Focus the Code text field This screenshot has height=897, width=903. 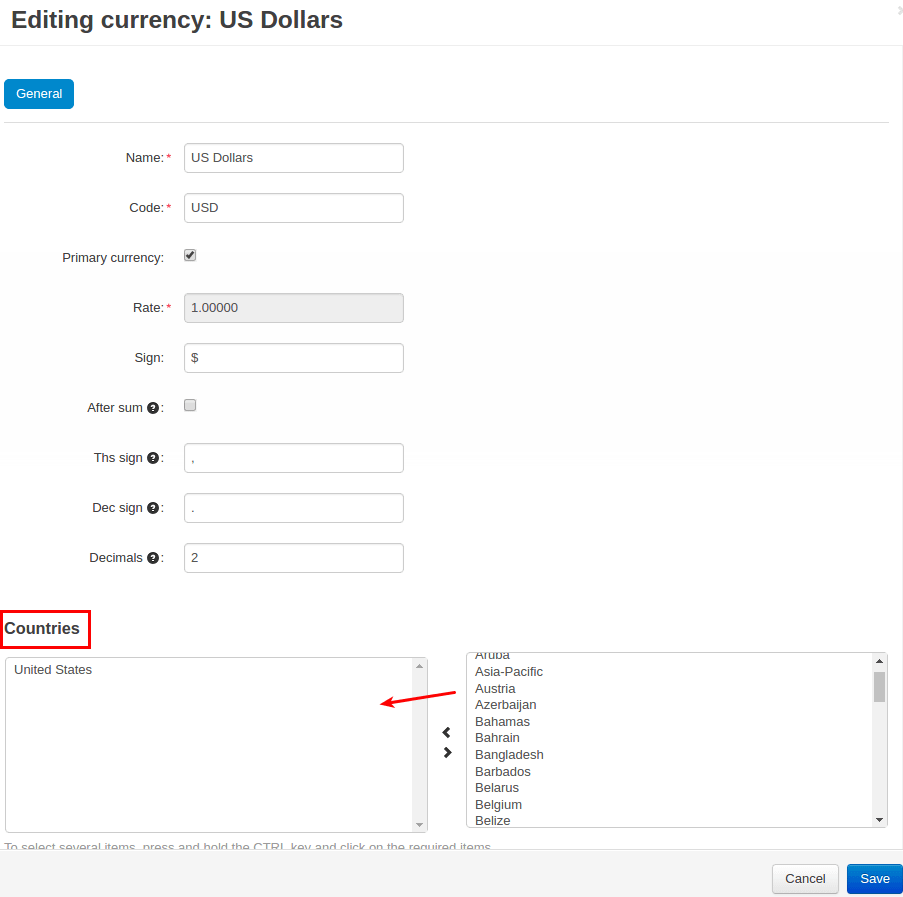point(293,208)
